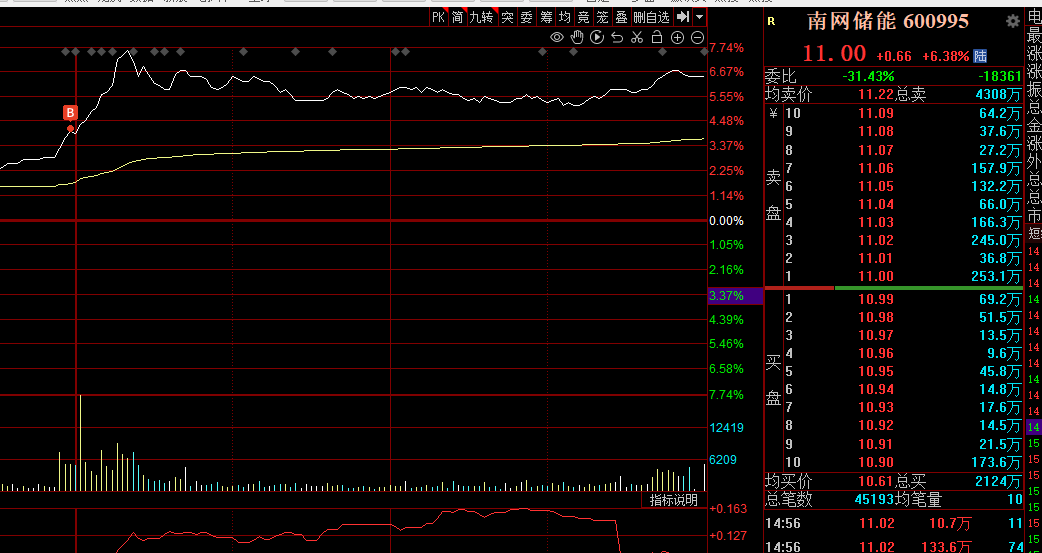Select the scissors cut tool
Image resolution: width=1042 pixels, height=553 pixels.
[x=637, y=37]
